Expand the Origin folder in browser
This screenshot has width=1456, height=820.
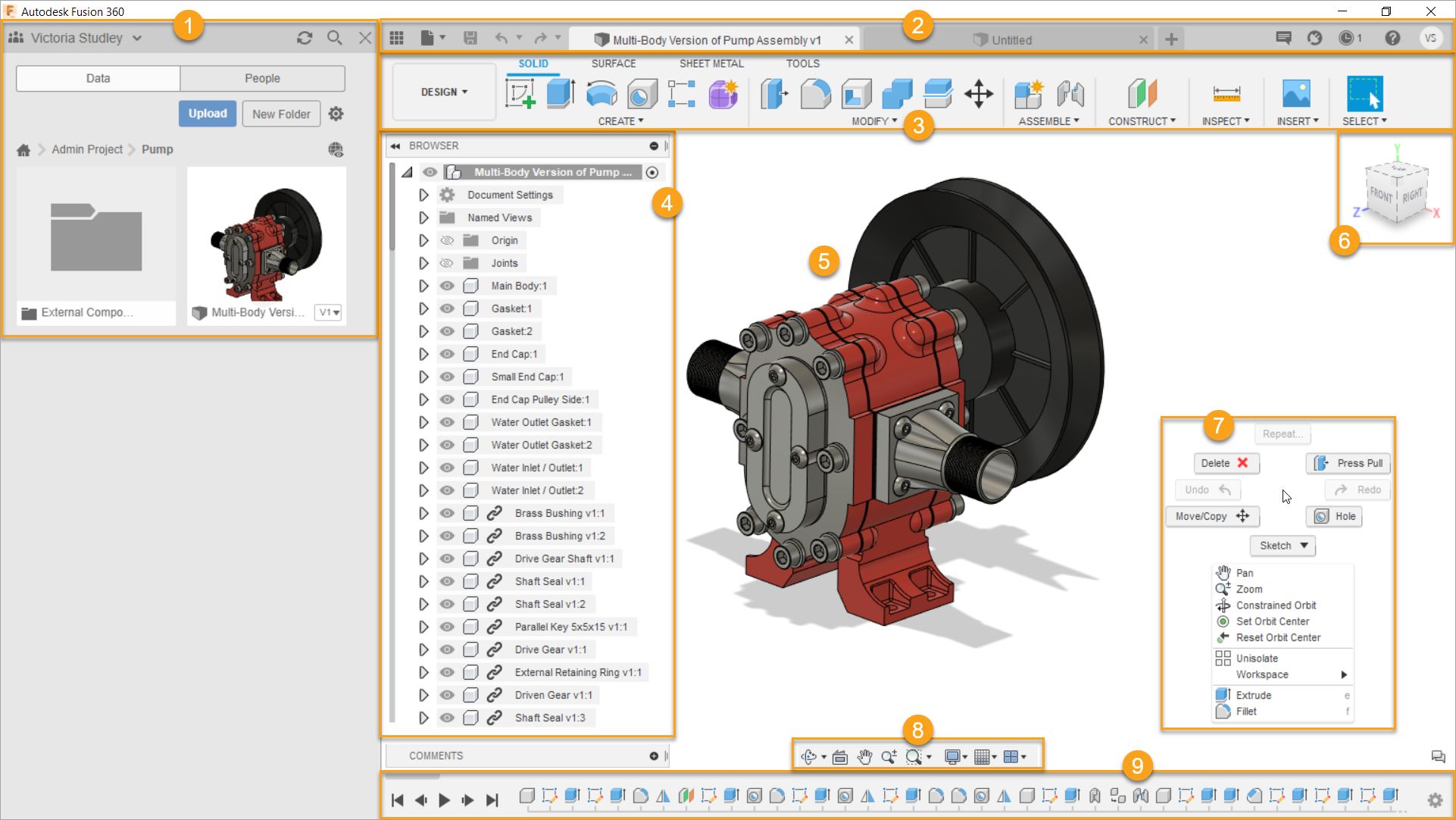pos(423,240)
